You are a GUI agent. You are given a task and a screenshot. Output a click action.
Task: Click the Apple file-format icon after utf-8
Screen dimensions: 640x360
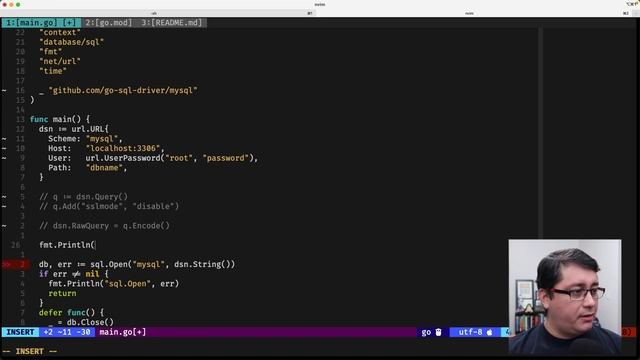(489, 332)
